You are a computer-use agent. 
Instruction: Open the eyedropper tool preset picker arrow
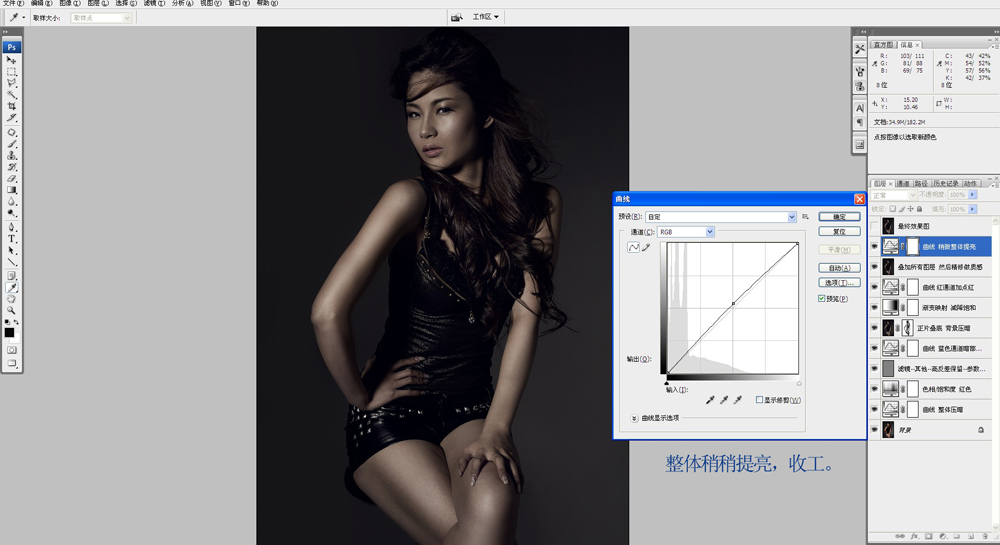(24, 18)
